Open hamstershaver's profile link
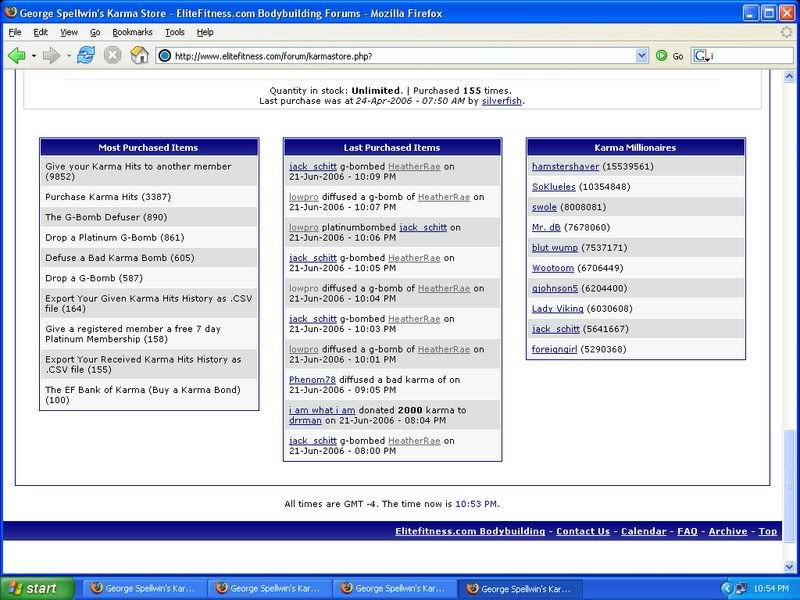This screenshot has height=600, width=800. [567, 167]
